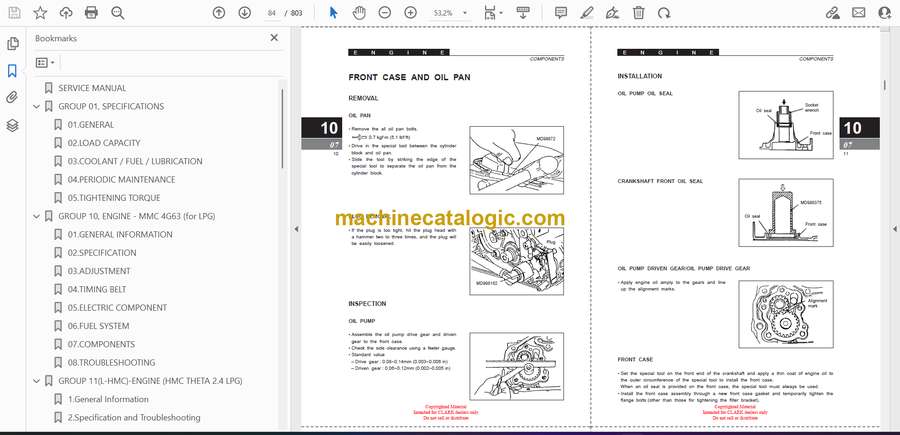
Task: Open the 03.ADJUSTMENT bookmark
Action: pyautogui.click(x=99, y=271)
